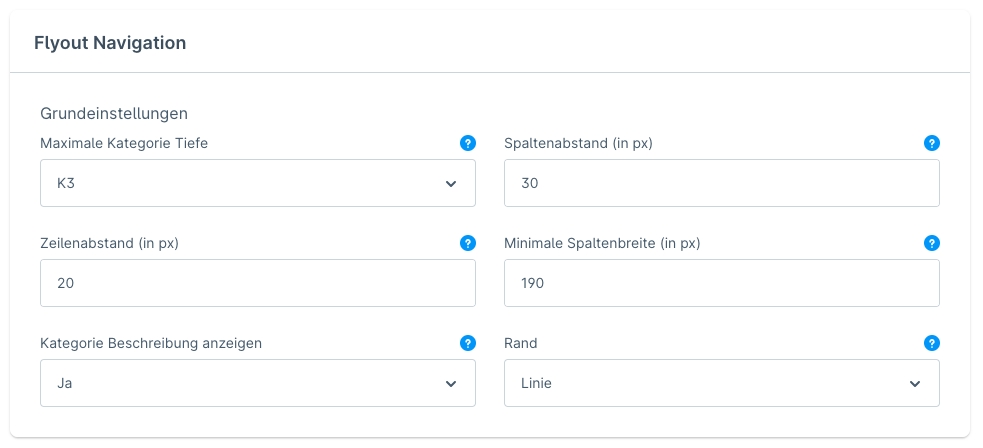
Task: Click the Maximale Kategorie Tiefe label
Action: [x=124, y=143]
